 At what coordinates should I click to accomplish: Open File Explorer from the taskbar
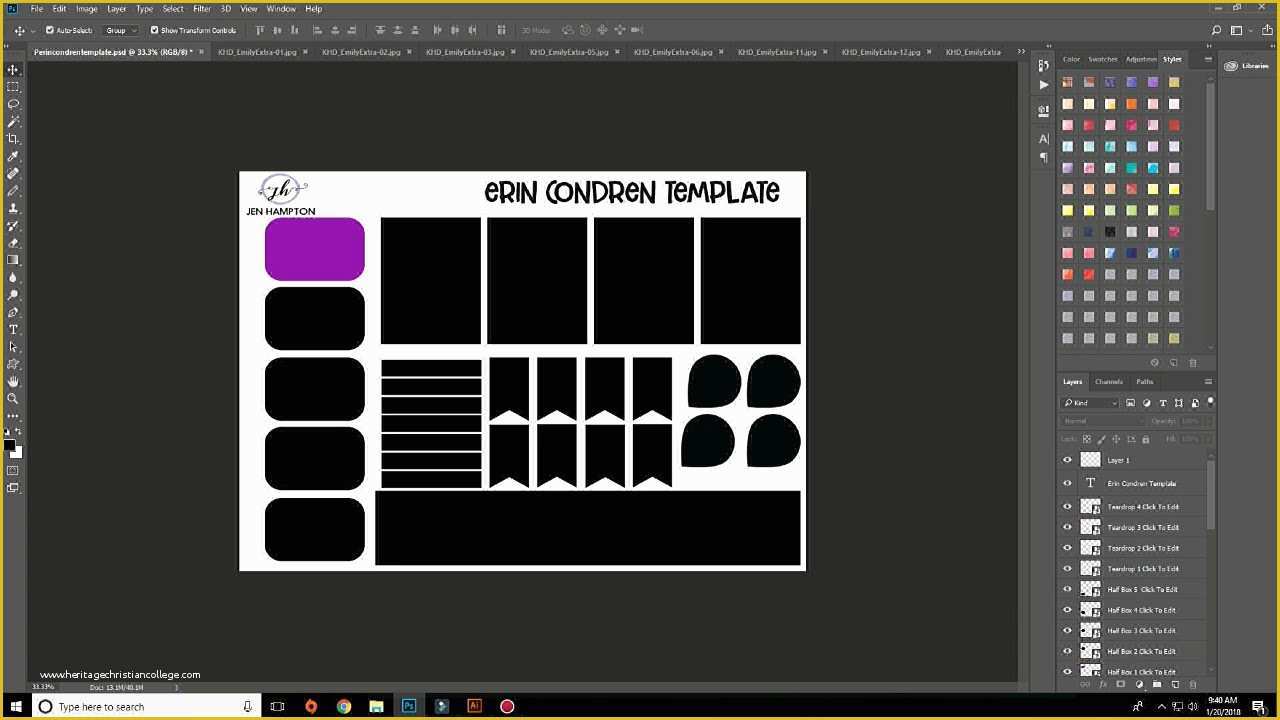point(376,706)
